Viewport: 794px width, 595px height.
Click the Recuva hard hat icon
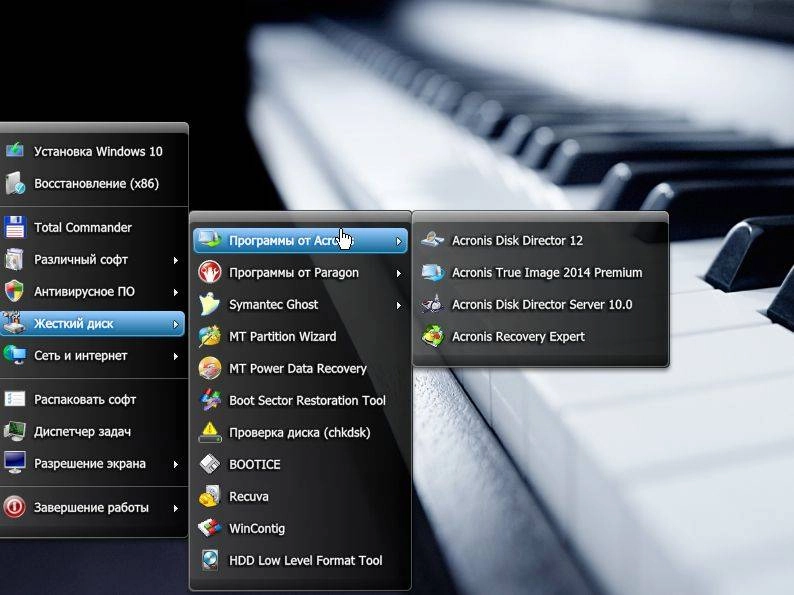[210, 496]
